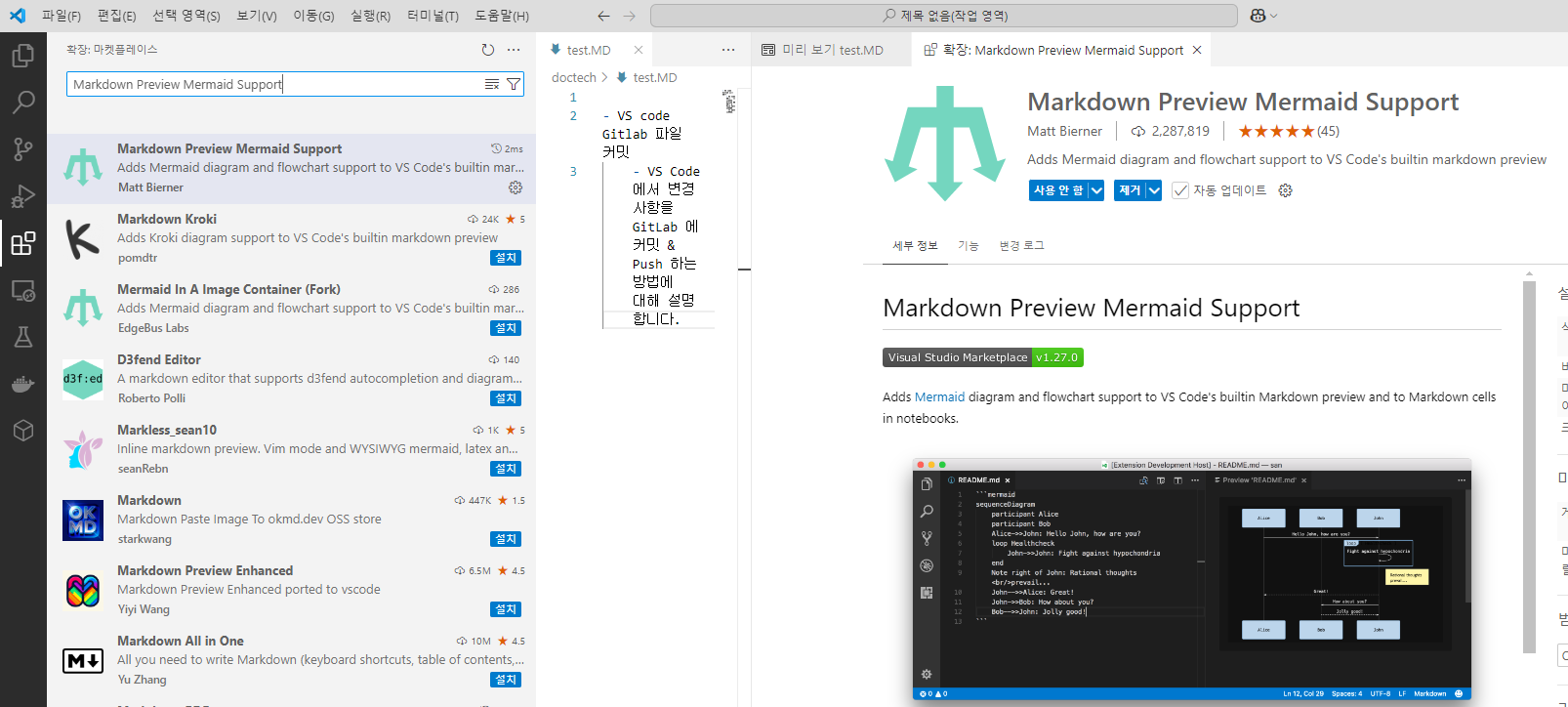Go forward with navigation arrow
This screenshot has width=1568, height=707.
629,16
